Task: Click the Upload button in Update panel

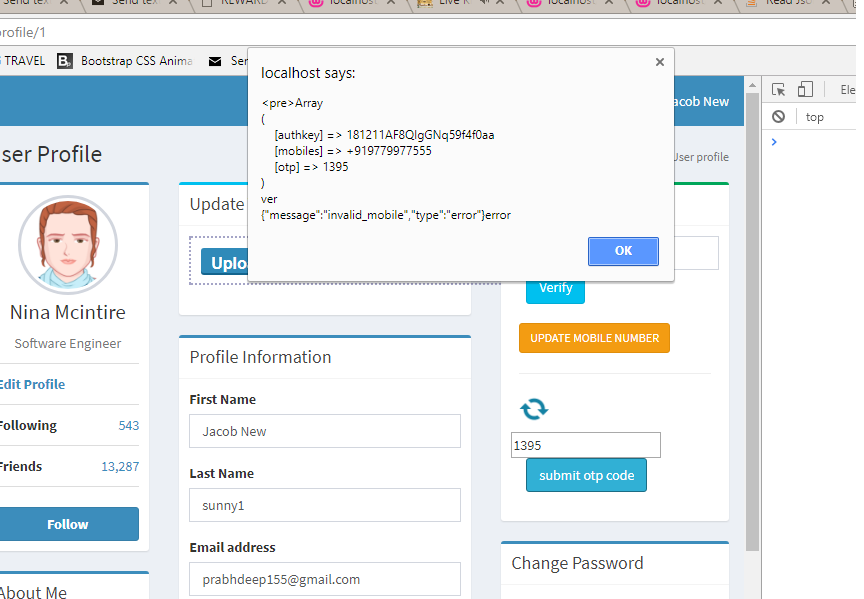Action: pos(225,263)
